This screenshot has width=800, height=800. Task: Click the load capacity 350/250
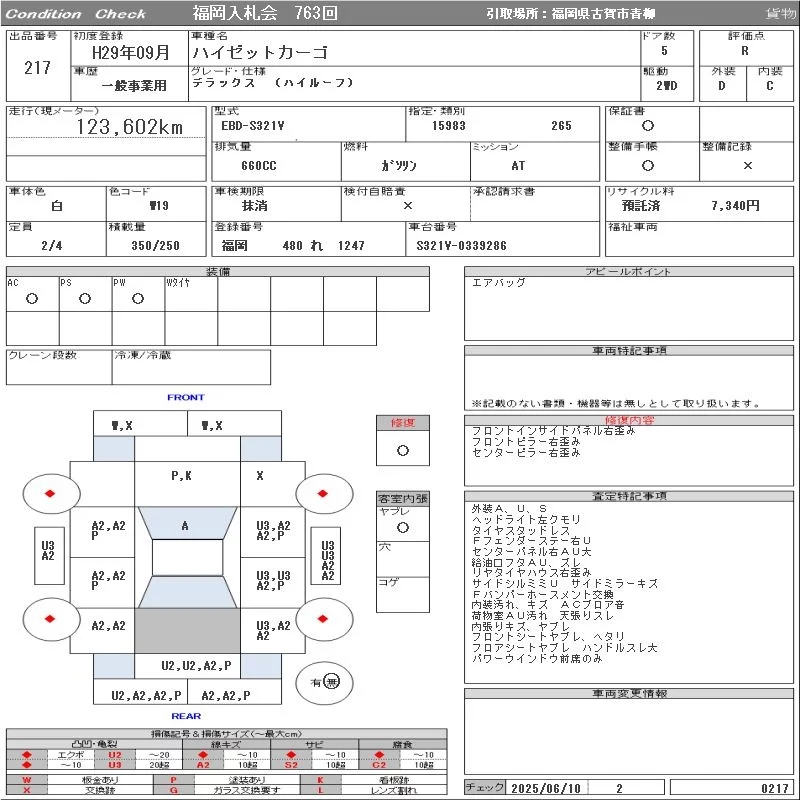click(156, 245)
